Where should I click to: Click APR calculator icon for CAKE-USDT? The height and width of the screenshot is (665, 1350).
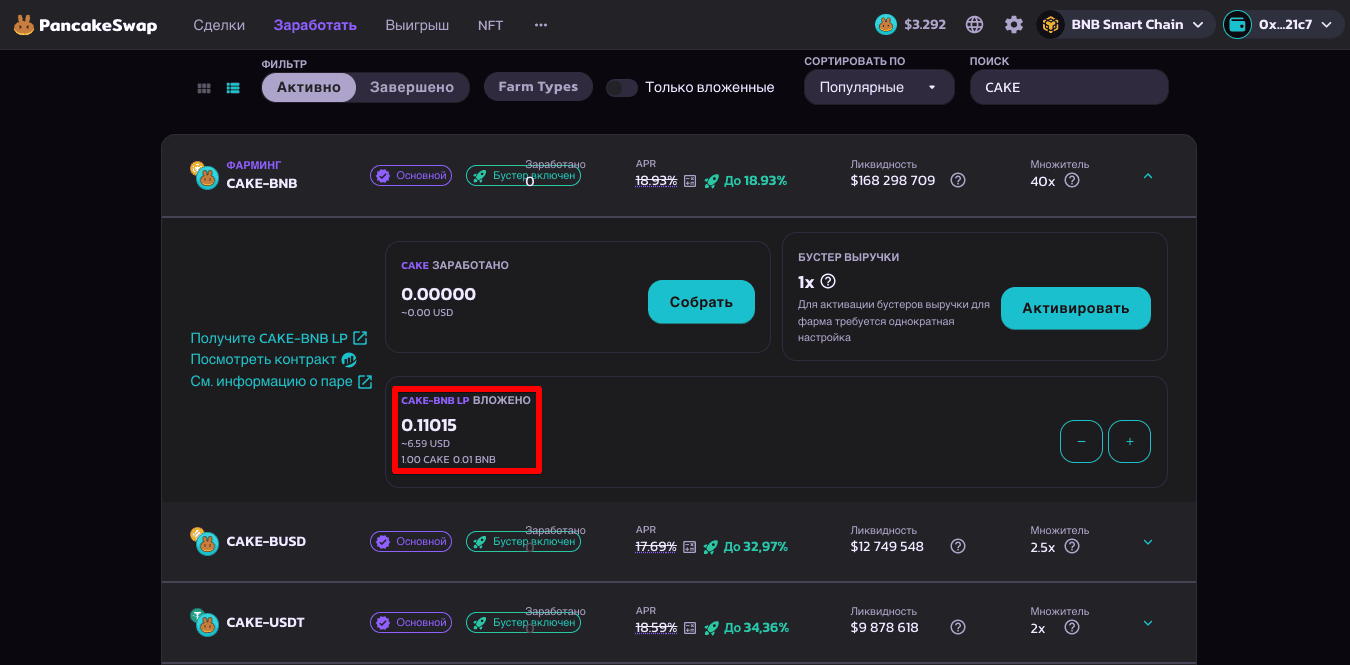[x=690, y=628]
